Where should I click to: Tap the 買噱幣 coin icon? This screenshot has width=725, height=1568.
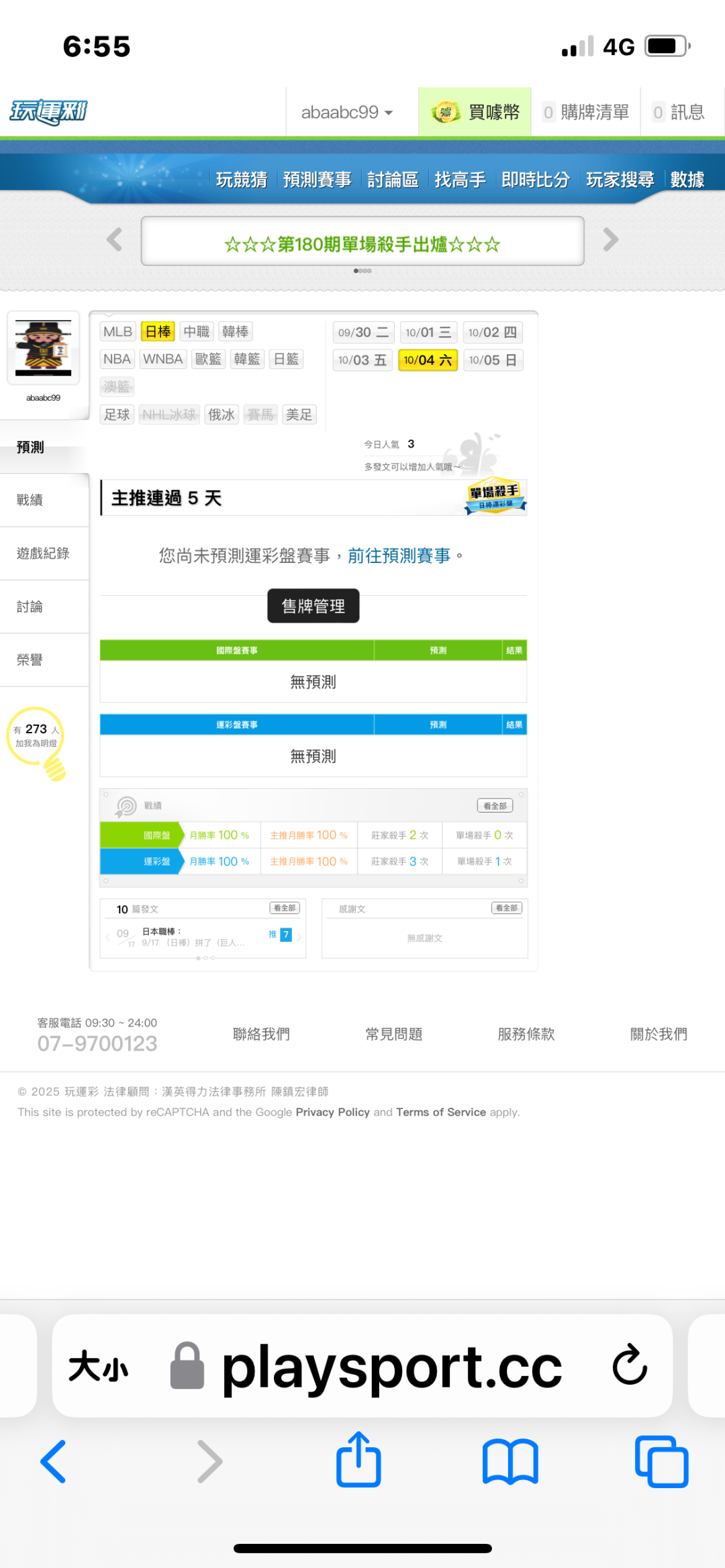(446, 112)
